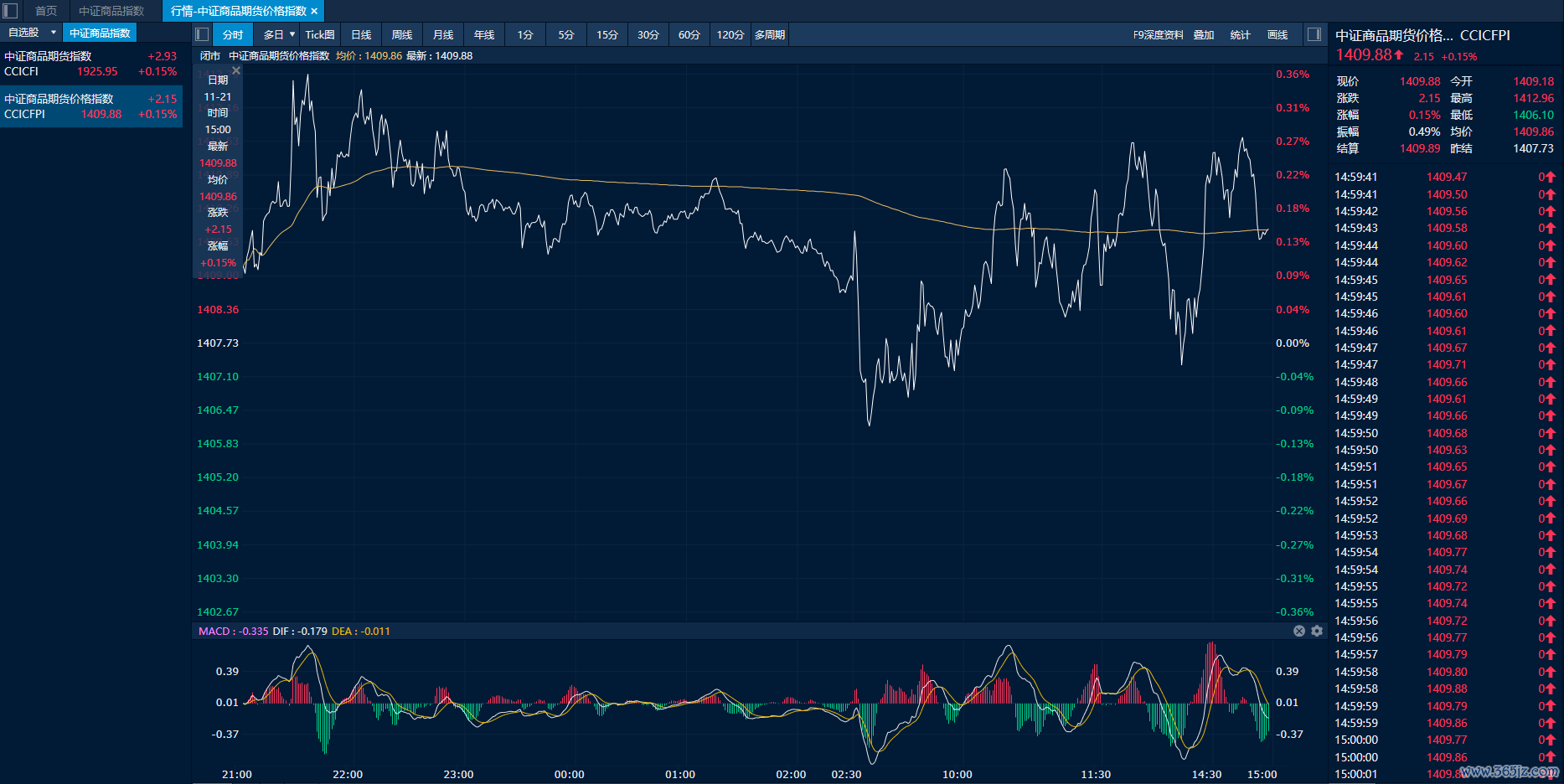Click the 振幅 value 0.49%
The image size is (1564, 784).
pyautogui.click(x=1424, y=132)
